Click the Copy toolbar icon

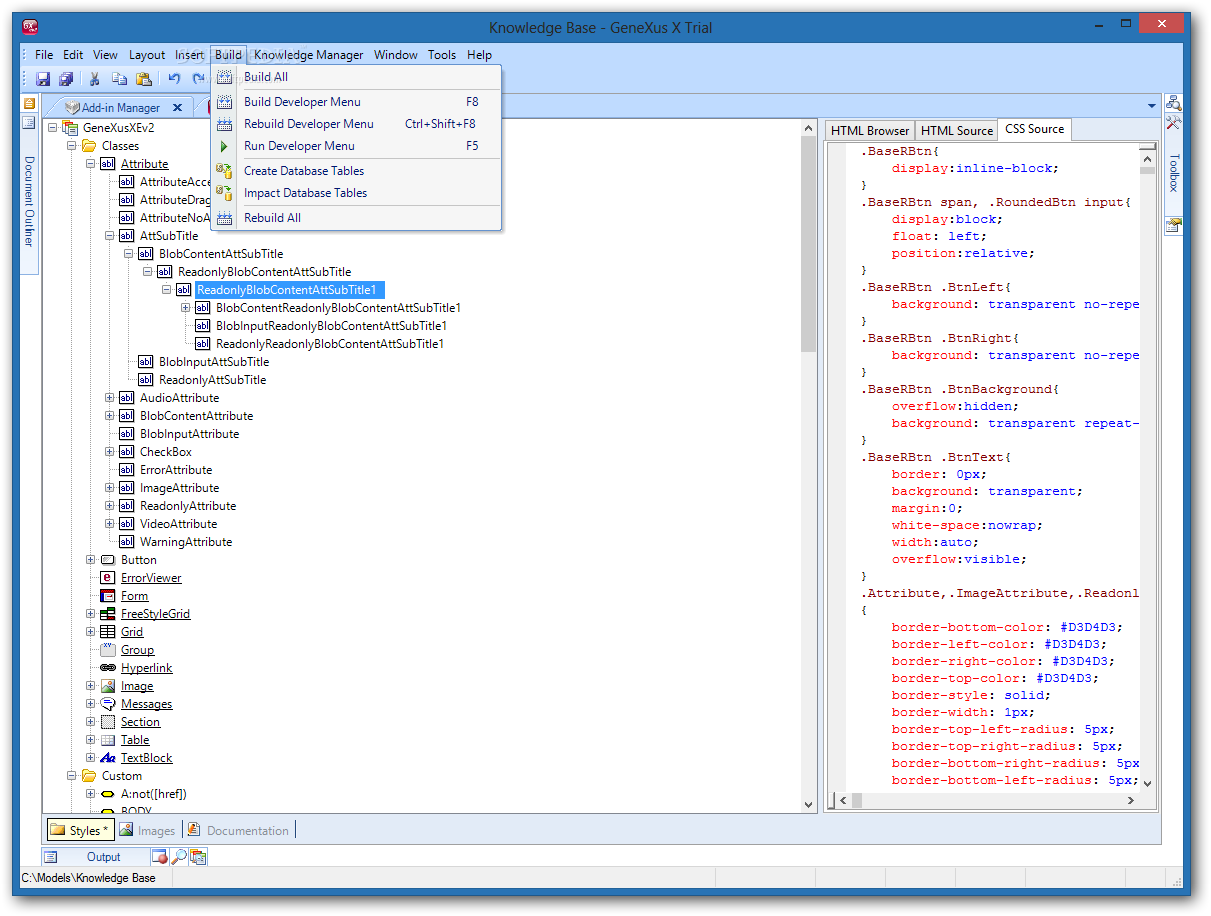119,79
